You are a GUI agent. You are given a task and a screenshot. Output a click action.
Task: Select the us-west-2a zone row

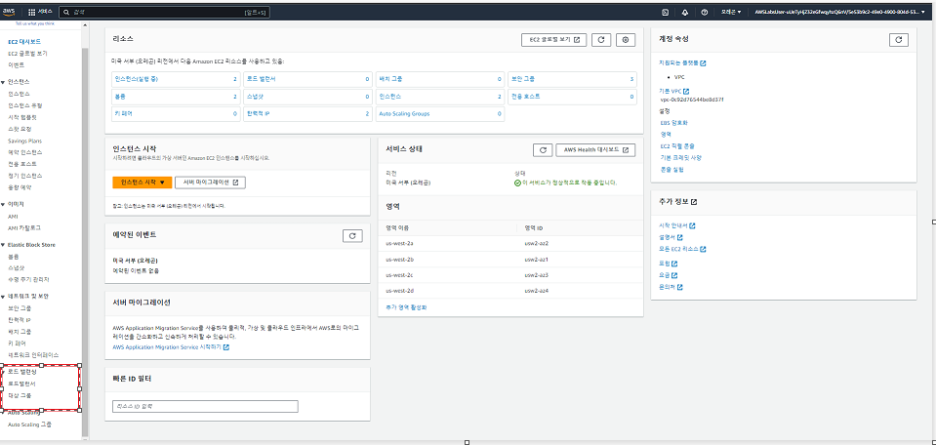[510, 244]
